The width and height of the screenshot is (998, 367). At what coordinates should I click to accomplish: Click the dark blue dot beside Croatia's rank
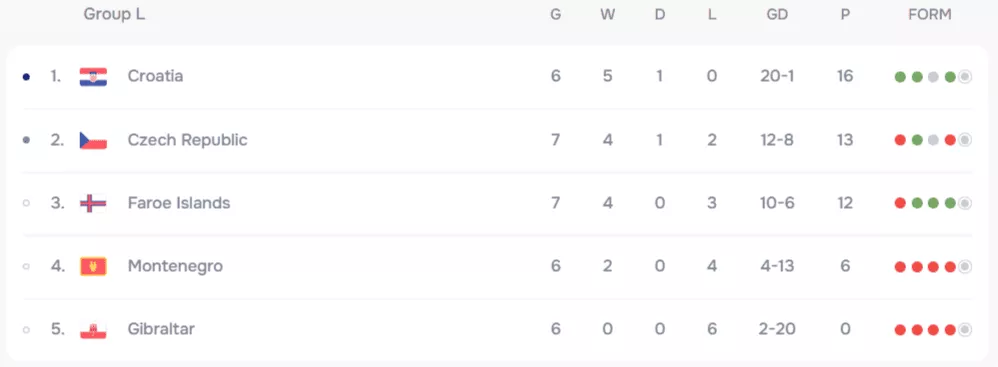pos(26,77)
